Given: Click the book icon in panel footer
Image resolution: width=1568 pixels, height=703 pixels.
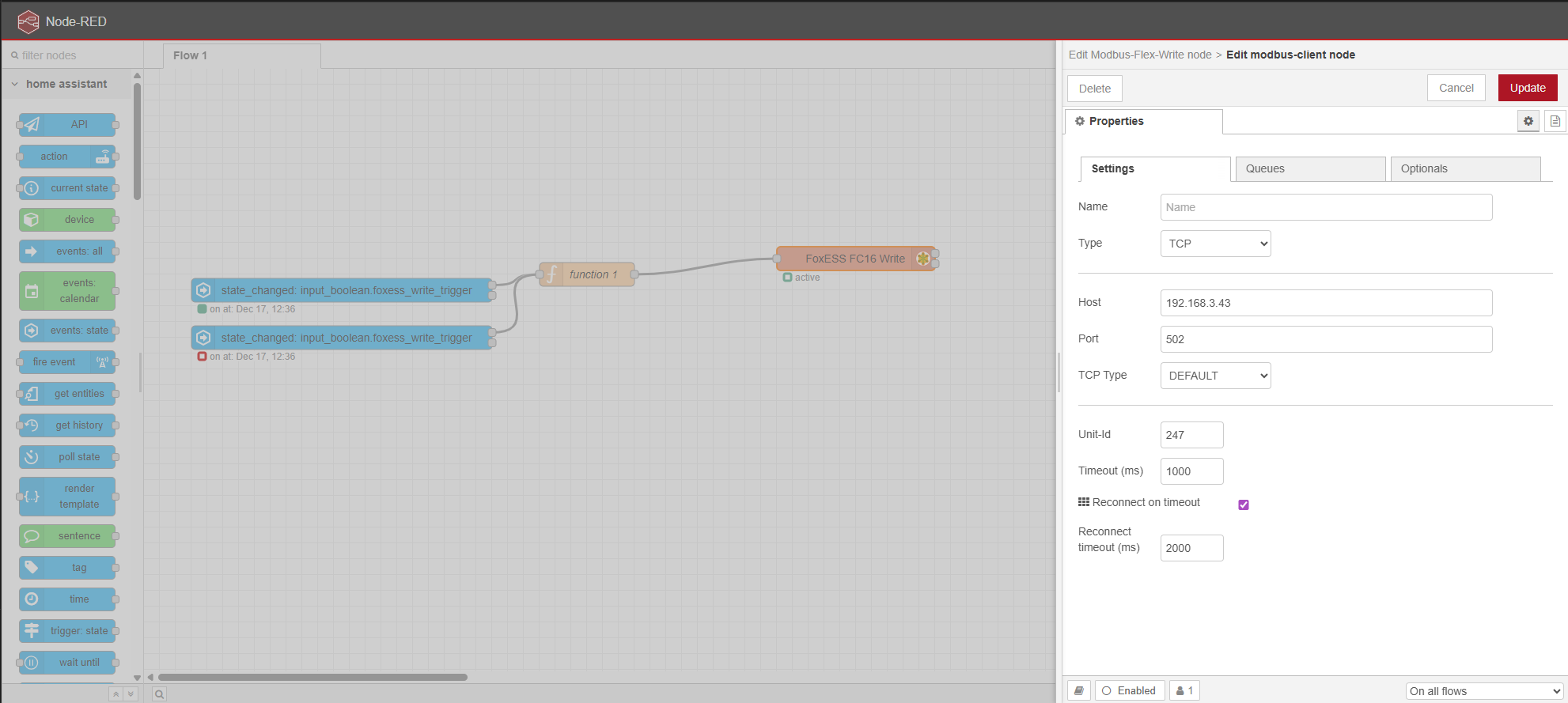Looking at the screenshot, I should 1079,690.
